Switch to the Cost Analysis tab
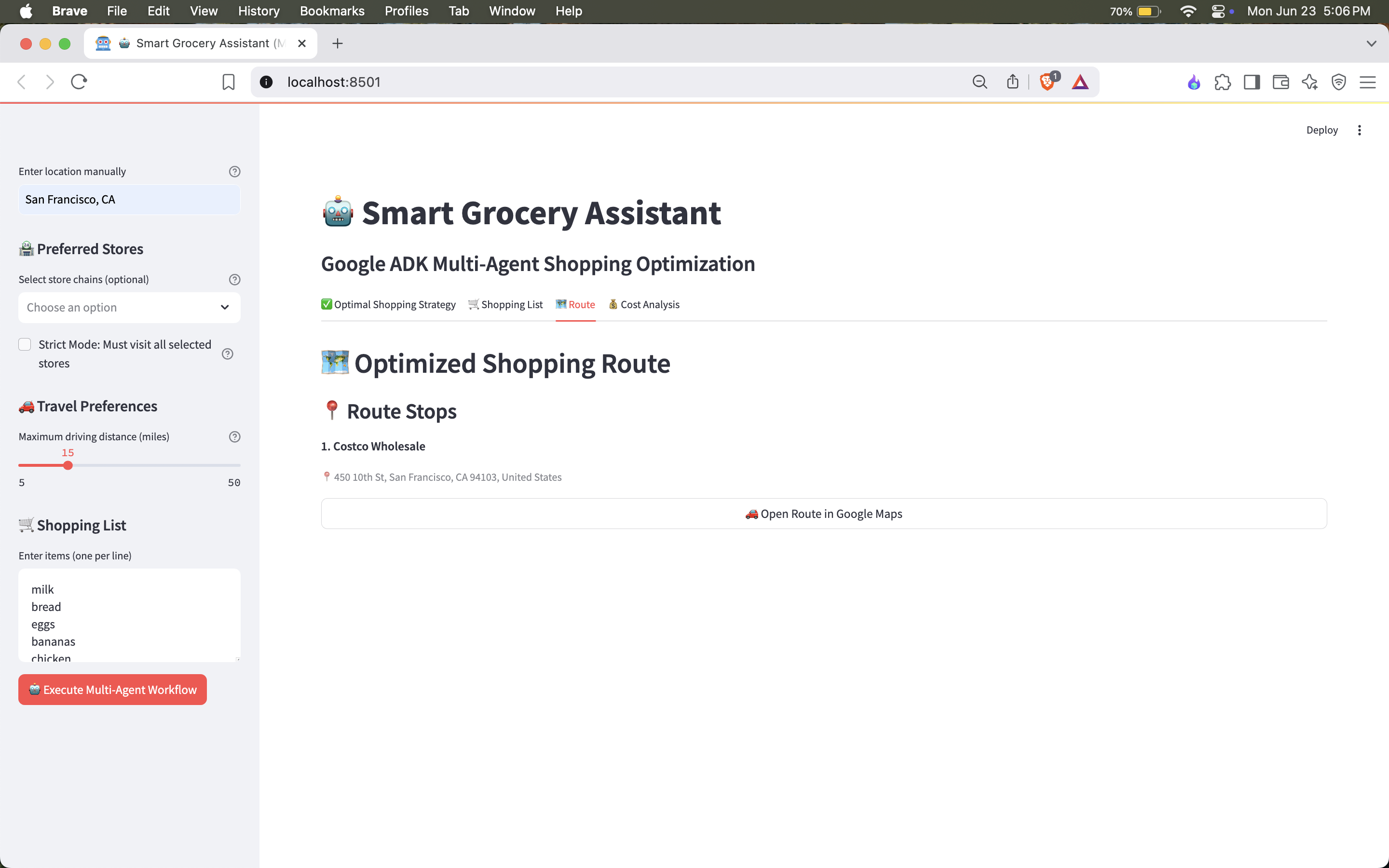The height and width of the screenshot is (868, 1389). point(643,305)
